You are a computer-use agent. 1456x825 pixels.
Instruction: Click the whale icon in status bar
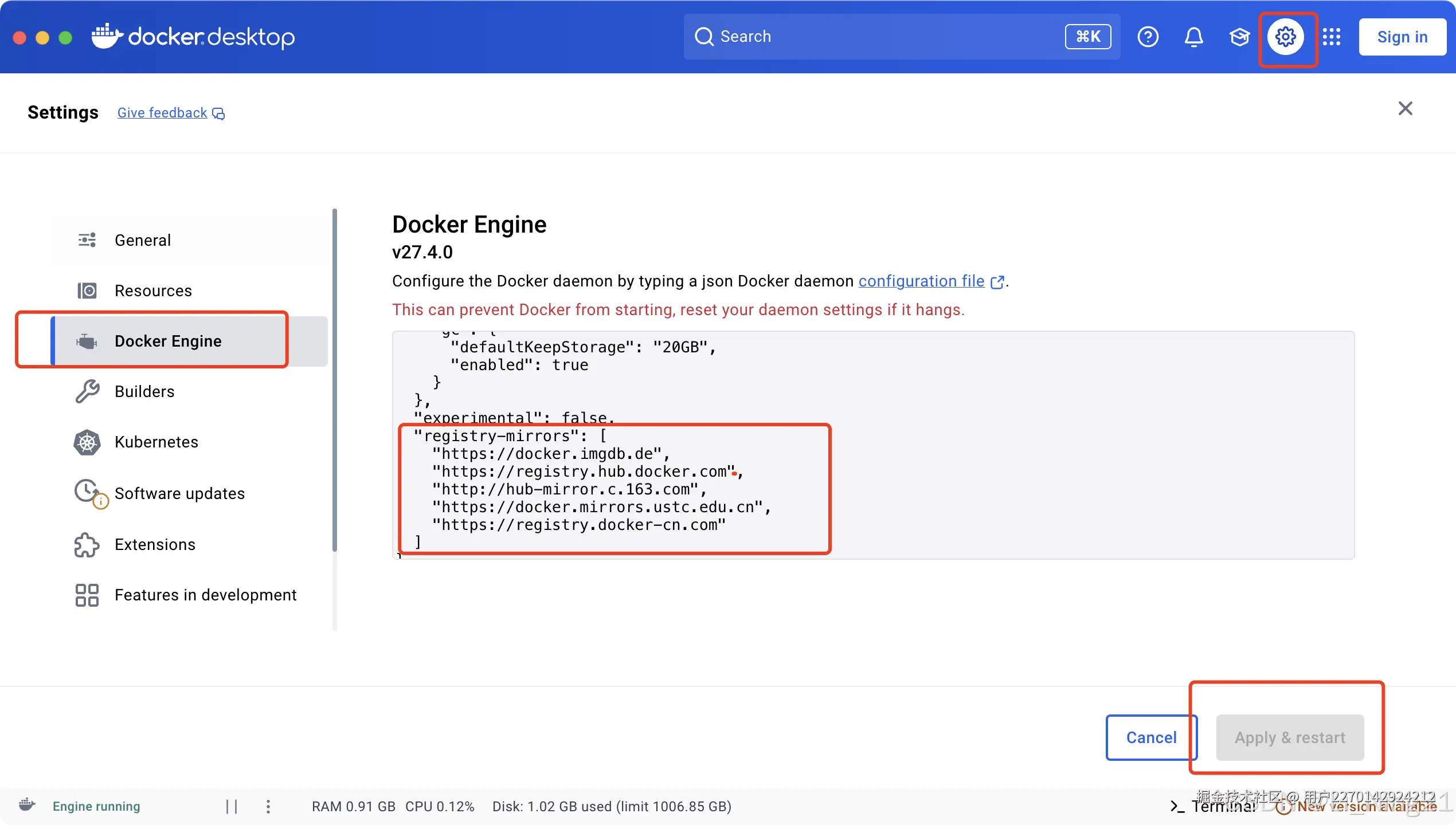click(x=27, y=805)
